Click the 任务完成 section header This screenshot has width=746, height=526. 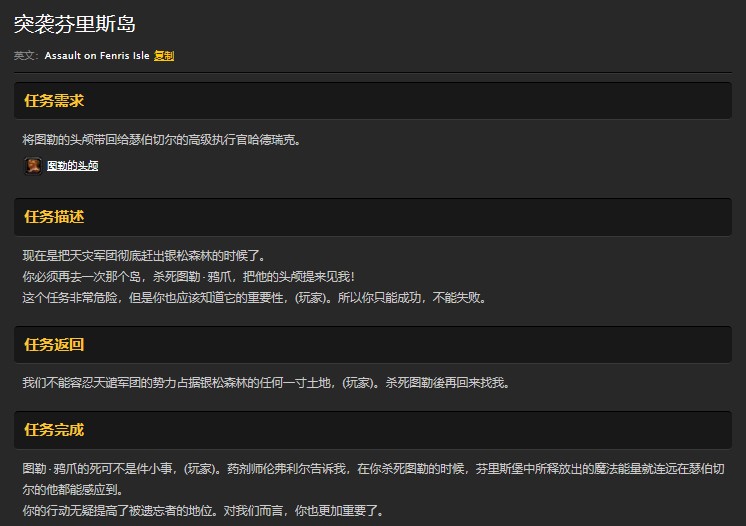54,430
